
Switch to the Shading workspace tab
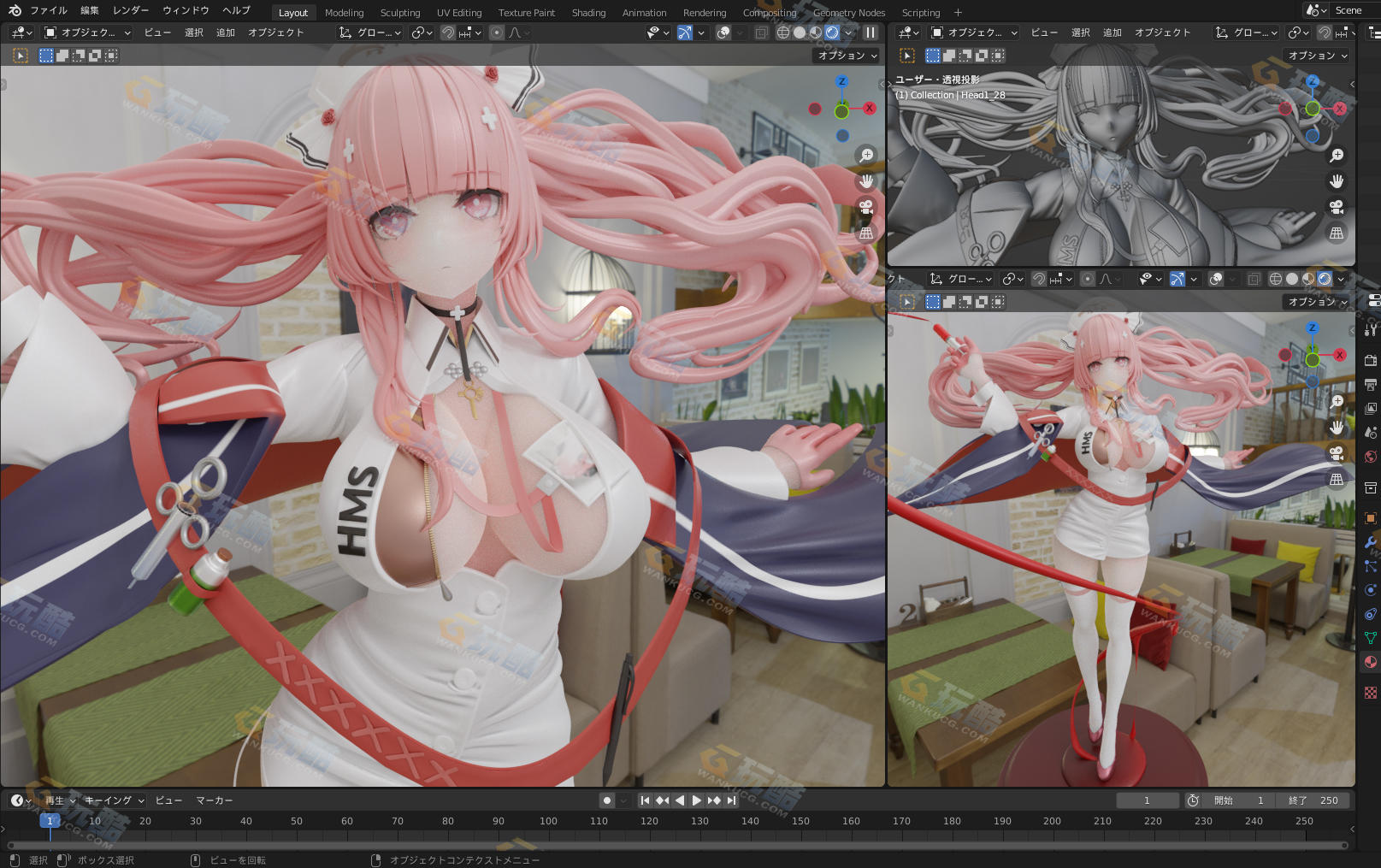click(588, 12)
